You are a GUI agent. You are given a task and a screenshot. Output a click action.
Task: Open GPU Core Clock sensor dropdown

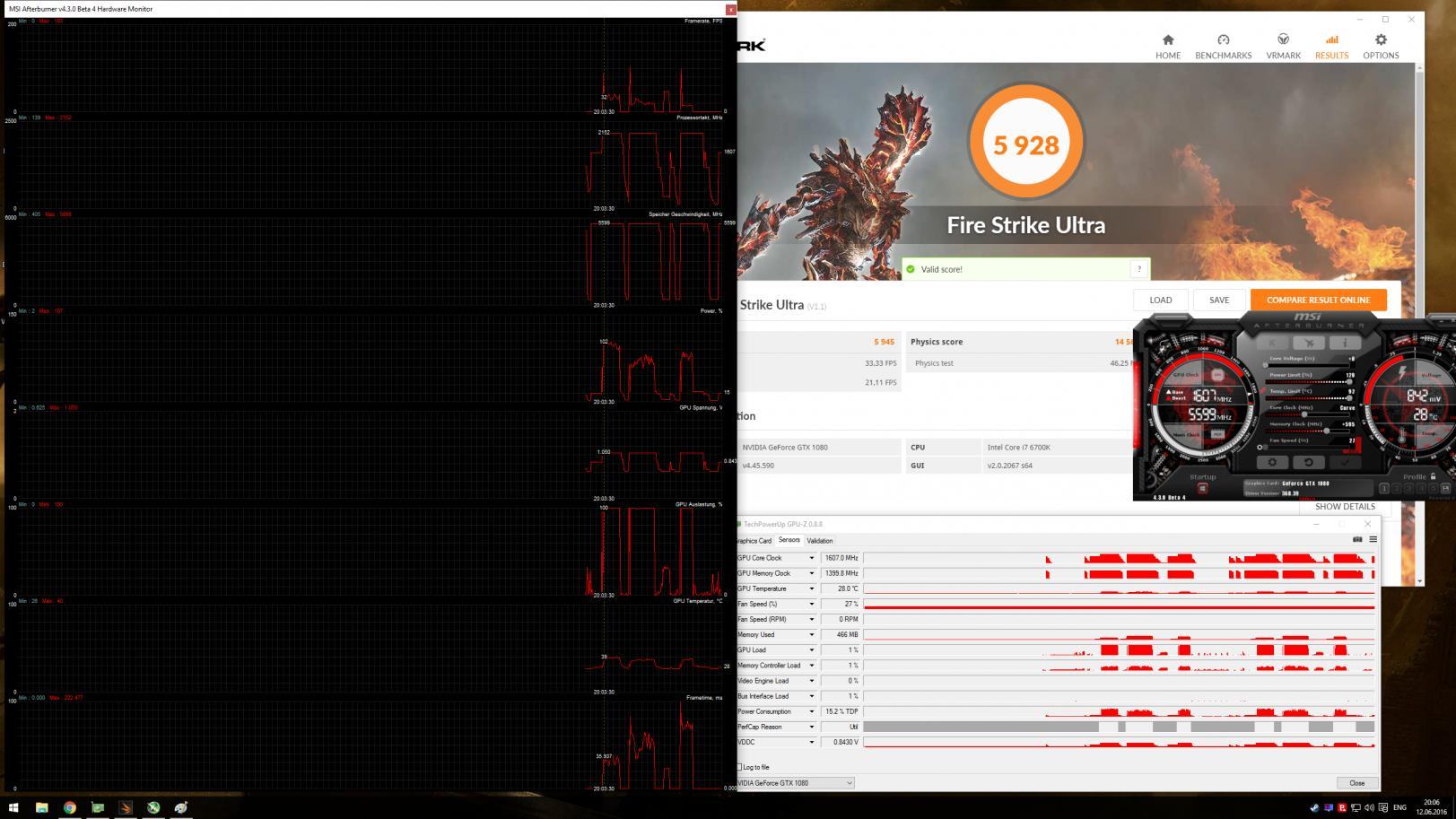pos(812,558)
